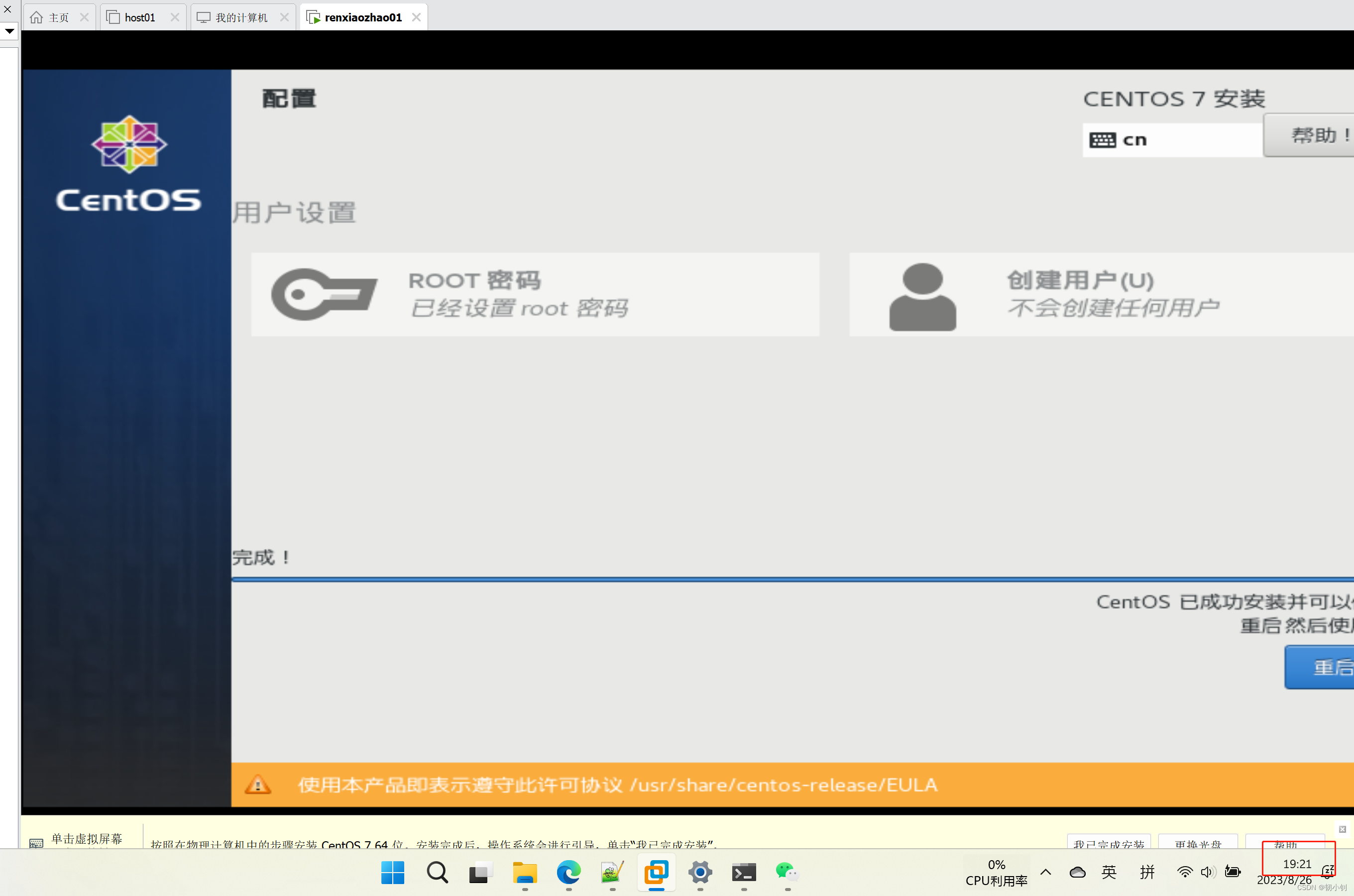Open VMware Workstation from the taskbar
The height and width of the screenshot is (896, 1354).
tap(656, 872)
